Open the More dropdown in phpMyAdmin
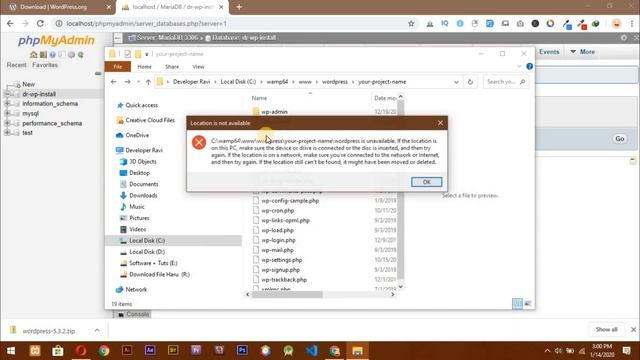Viewport: 640px width, 360px height. (x=582, y=52)
